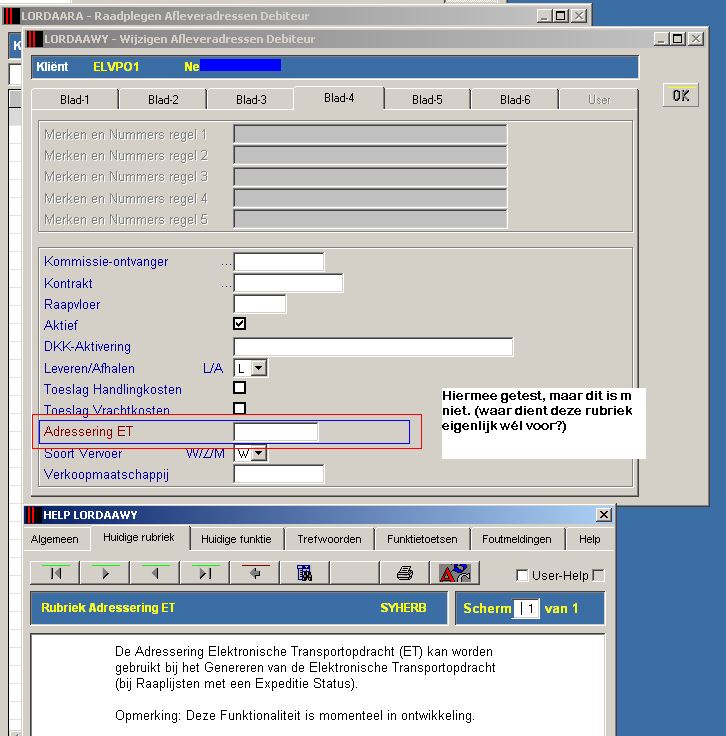The height and width of the screenshot is (736, 726).
Task: Close the LORDAAWY window
Action: click(695, 39)
